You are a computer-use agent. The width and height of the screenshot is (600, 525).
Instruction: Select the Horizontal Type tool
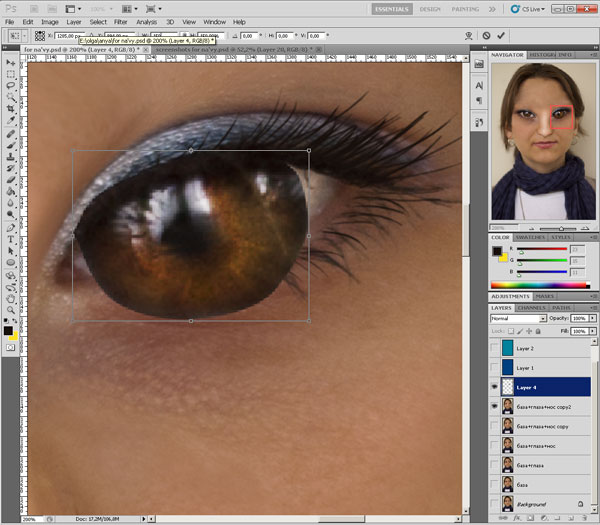click(10, 239)
